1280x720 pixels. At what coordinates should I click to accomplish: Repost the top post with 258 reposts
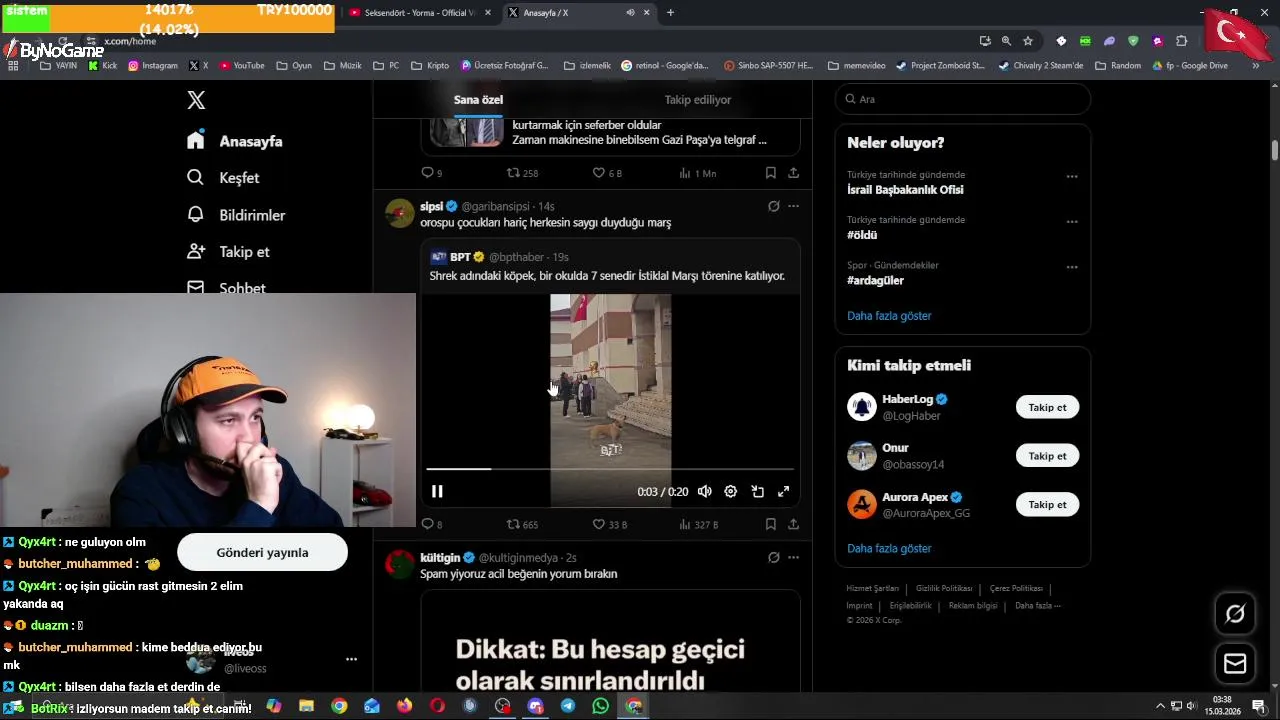point(522,173)
